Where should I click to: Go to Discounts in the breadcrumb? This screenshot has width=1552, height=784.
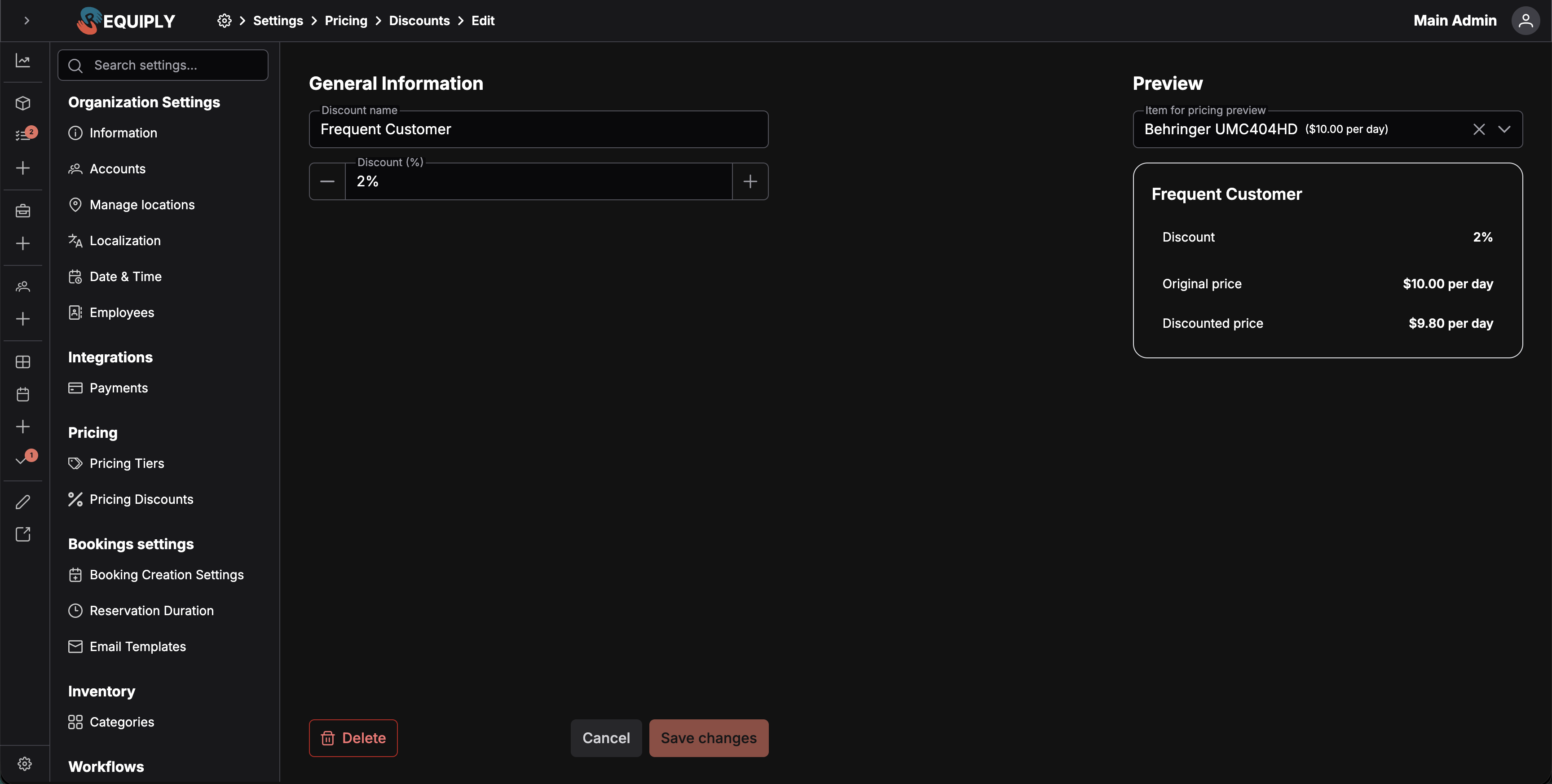pyautogui.click(x=419, y=21)
